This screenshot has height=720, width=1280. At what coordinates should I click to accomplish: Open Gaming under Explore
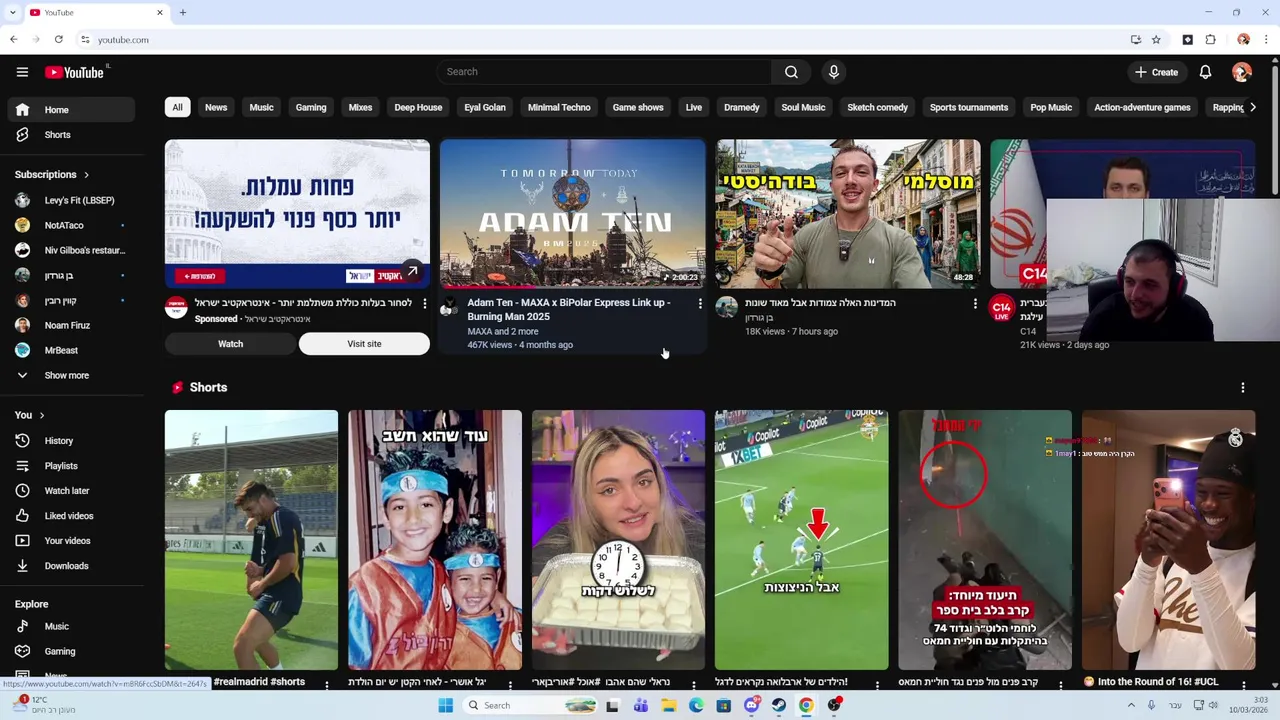point(70,652)
